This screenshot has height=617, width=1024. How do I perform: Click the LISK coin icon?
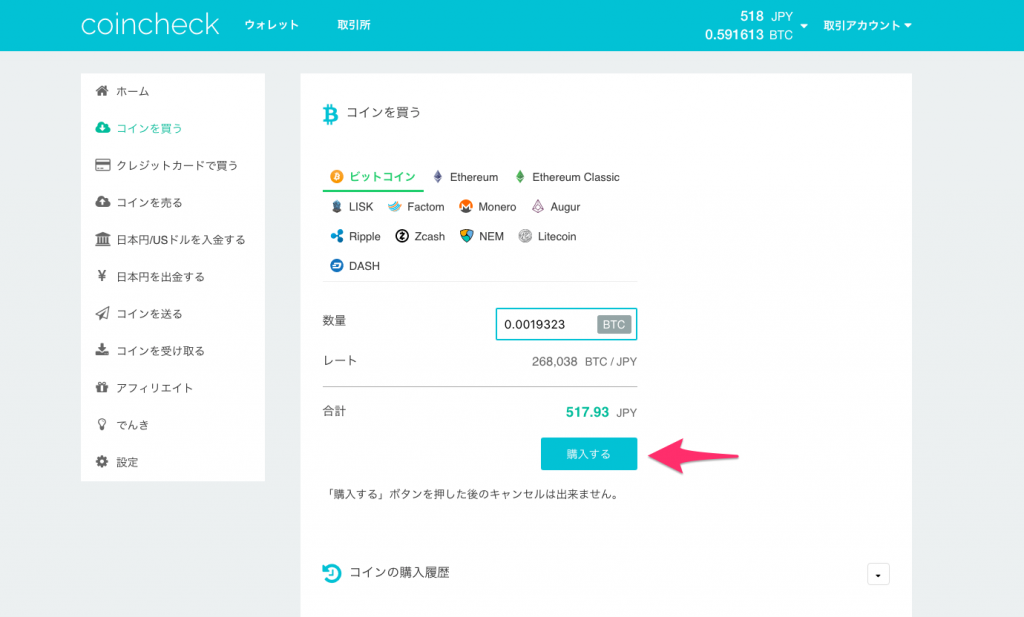pyautogui.click(x=336, y=207)
